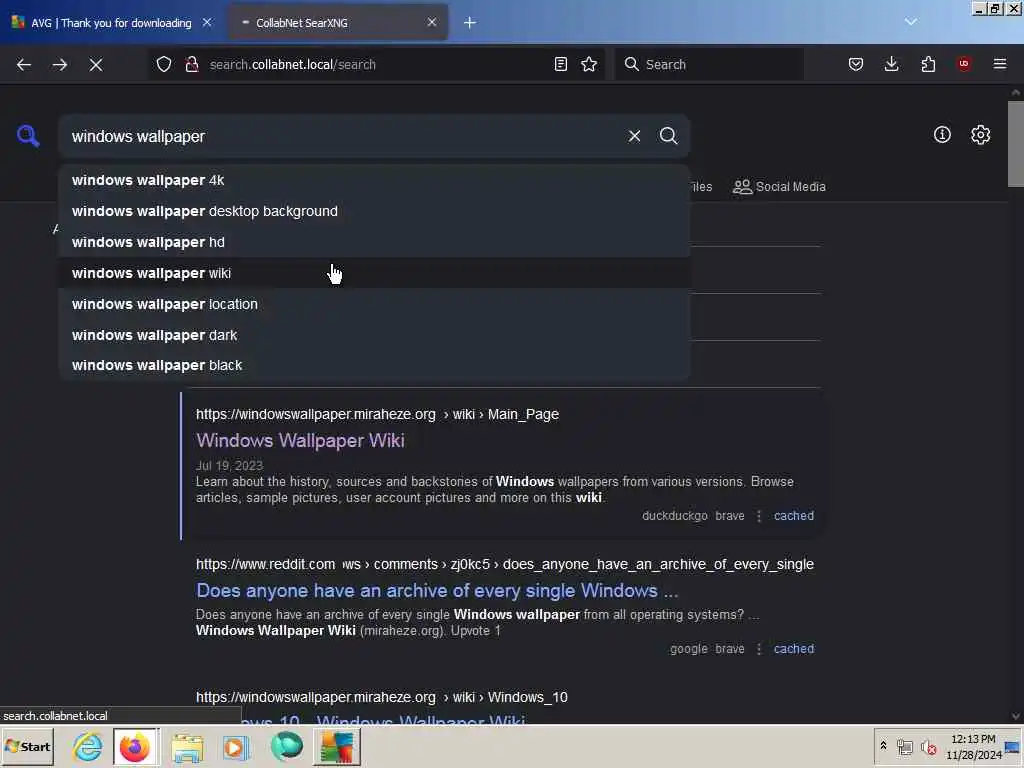
Task: Switch to CollabNet SearXNG tab
Action: coord(338,23)
